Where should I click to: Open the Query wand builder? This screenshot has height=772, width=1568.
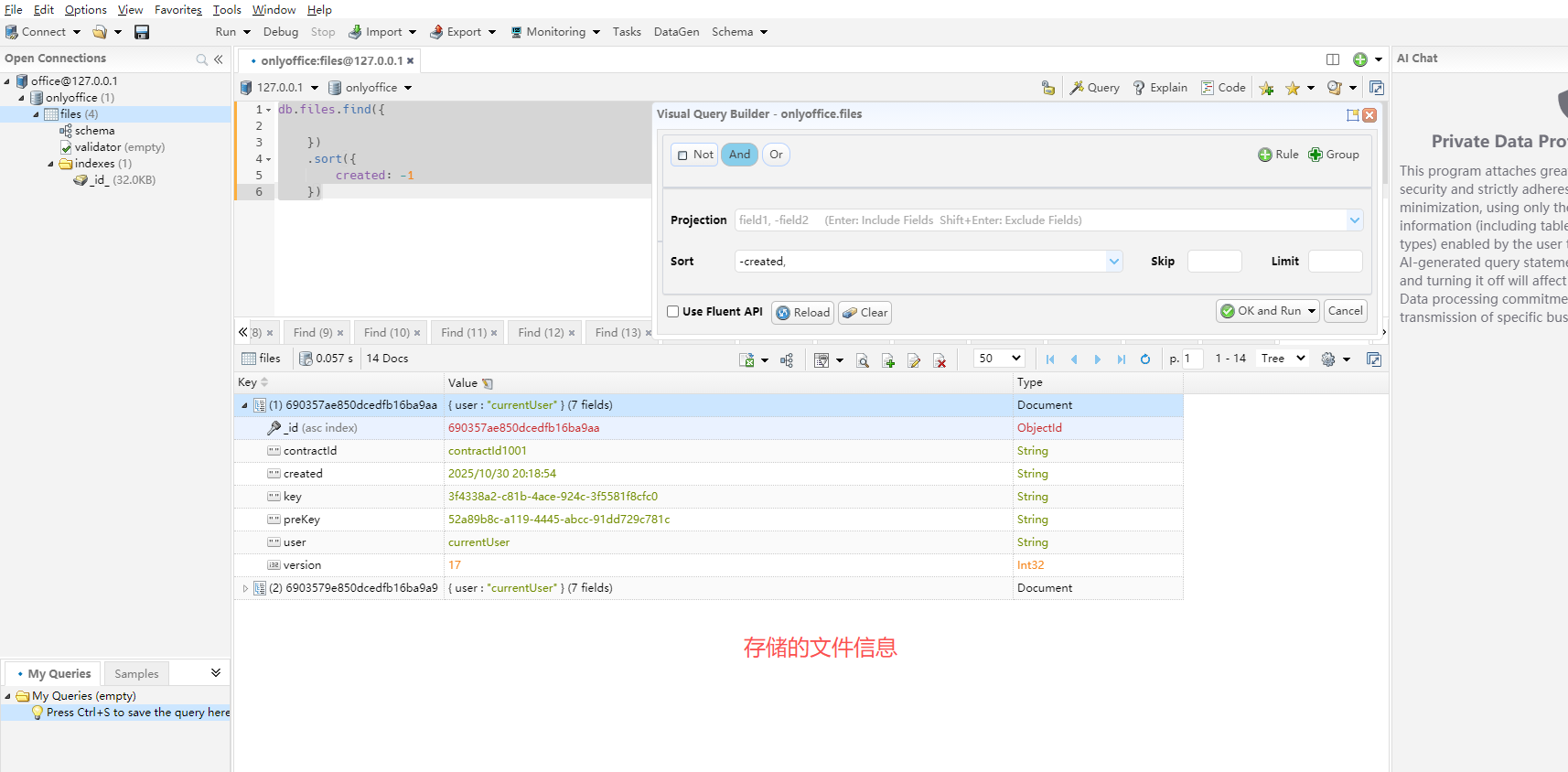[1095, 88]
